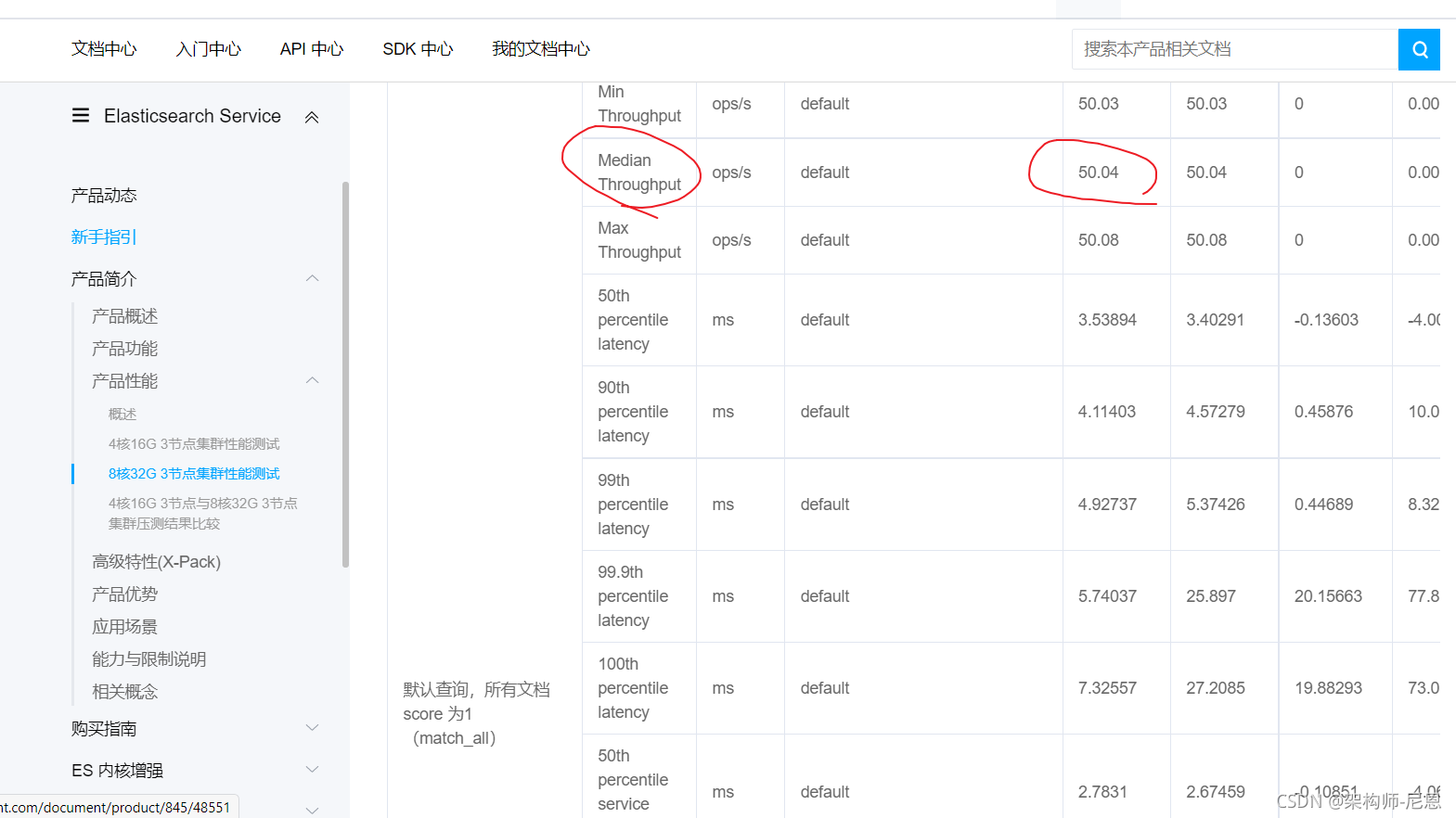The width and height of the screenshot is (1456, 818).
Task: Click the Median Throughput metric cell
Action: click(639, 173)
